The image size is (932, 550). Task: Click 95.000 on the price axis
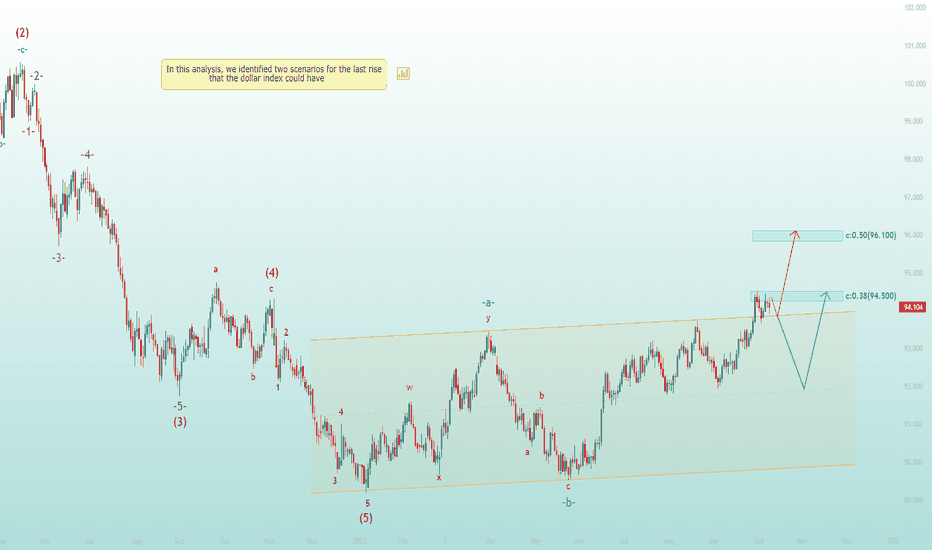(x=914, y=273)
